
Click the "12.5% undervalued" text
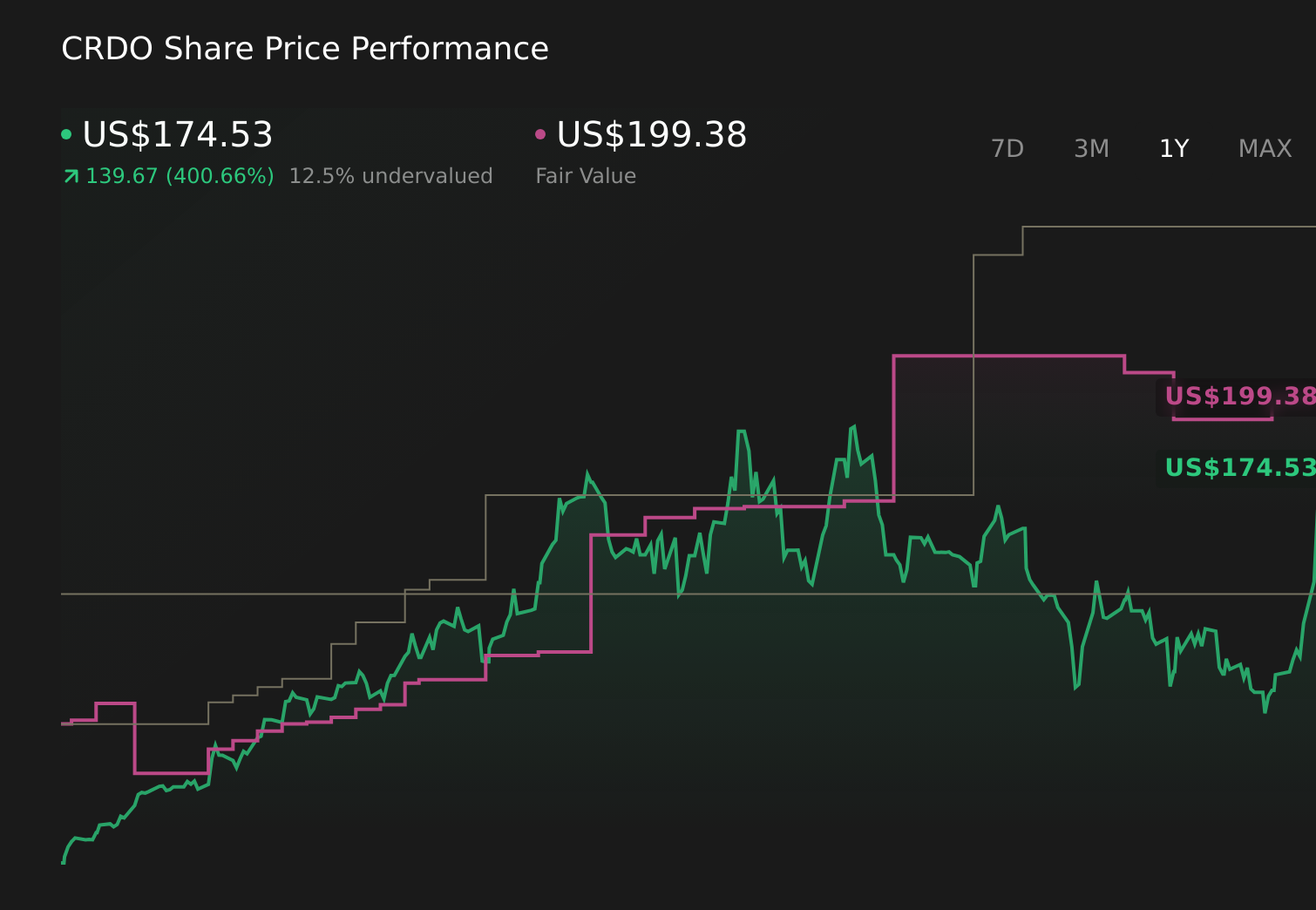click(390, 176)
